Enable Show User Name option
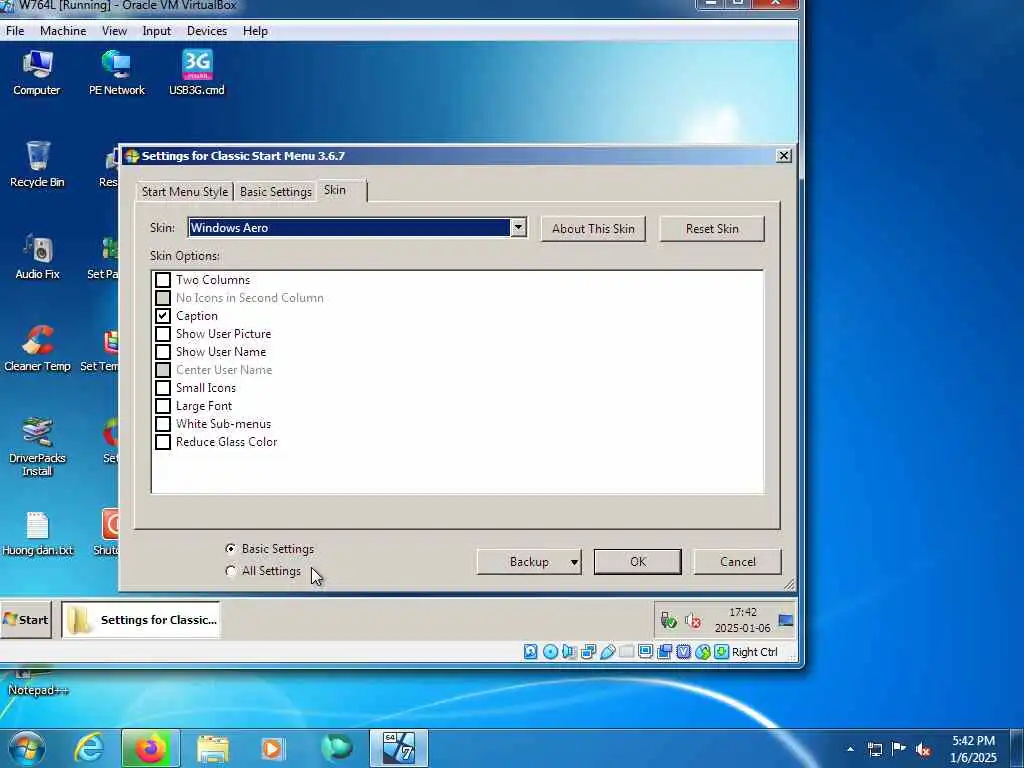 pyautogui.click(x=163, y=352)
